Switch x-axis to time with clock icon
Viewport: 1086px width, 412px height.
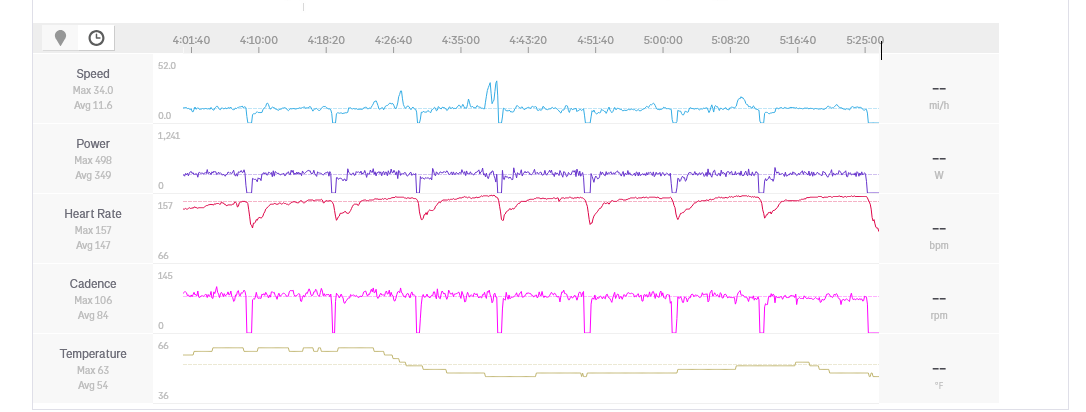pos(96,38)
